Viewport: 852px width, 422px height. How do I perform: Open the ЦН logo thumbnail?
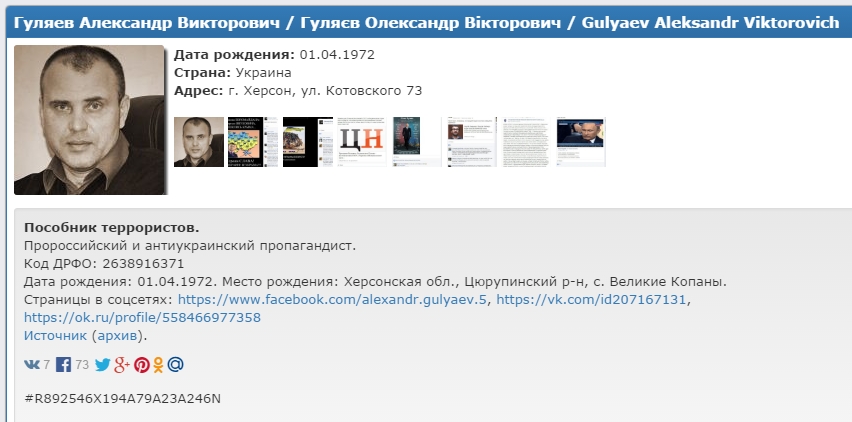361,142
